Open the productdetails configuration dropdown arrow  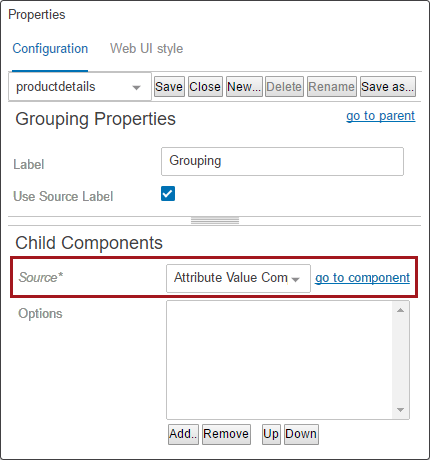click(x=136, y=88)
